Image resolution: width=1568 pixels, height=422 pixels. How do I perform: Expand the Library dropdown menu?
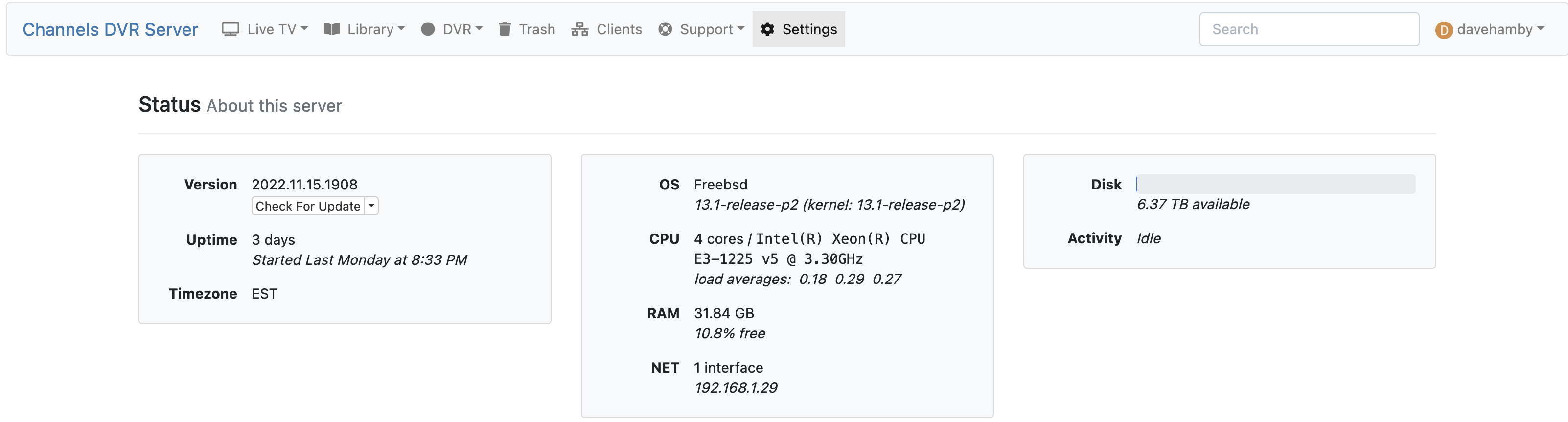[375, 29]
